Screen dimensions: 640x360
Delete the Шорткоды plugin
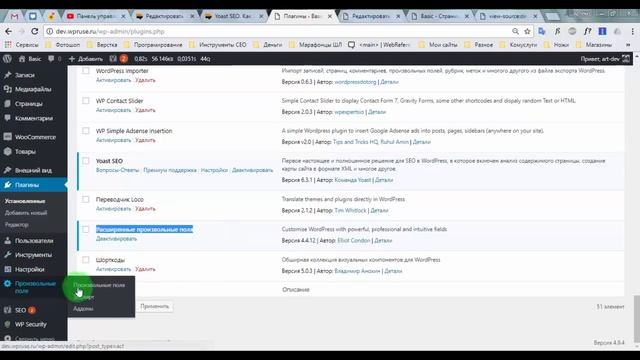click(x=145, y=269)
